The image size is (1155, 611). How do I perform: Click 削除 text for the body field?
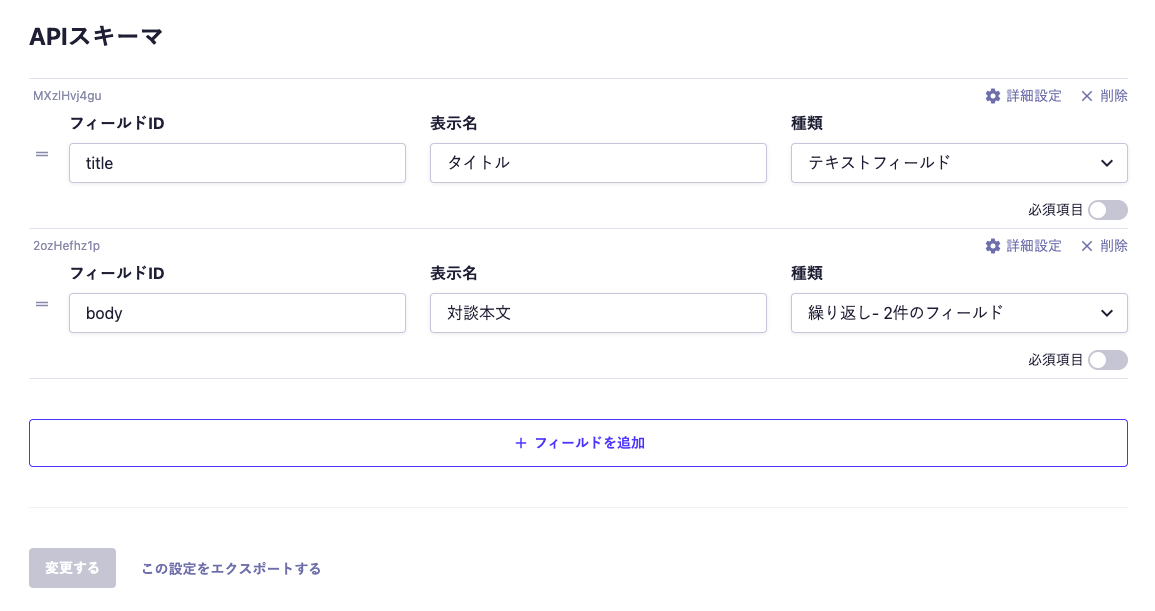[x=1114, y=246]
